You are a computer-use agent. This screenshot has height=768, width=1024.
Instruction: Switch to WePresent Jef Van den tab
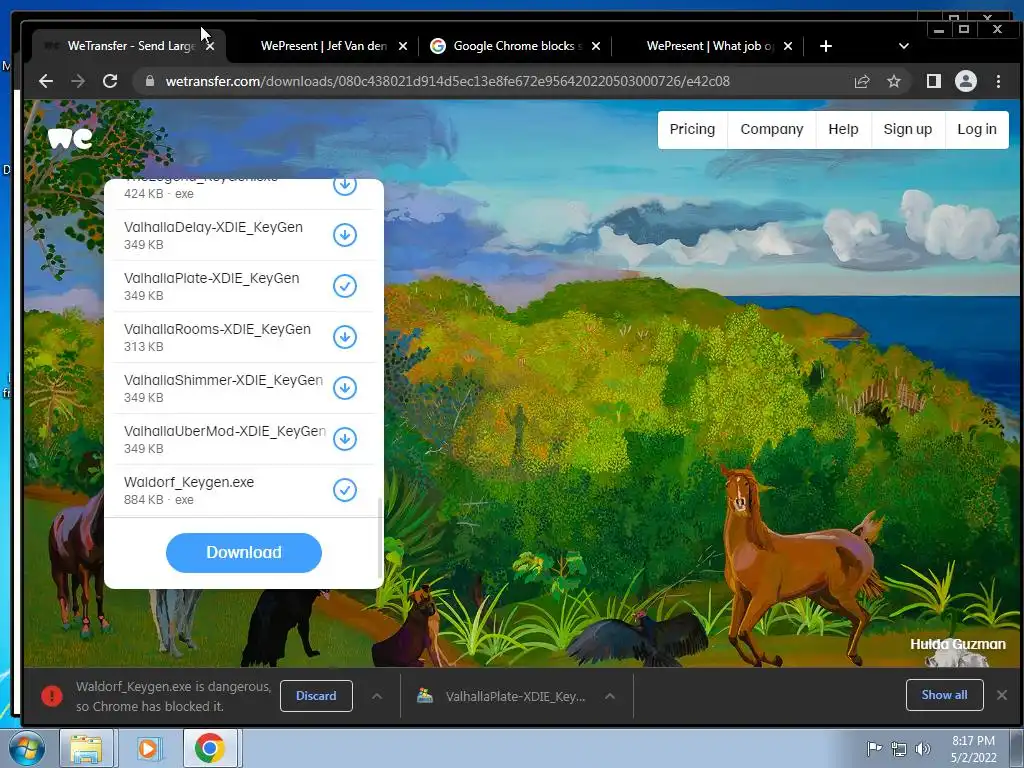[323, 46]
